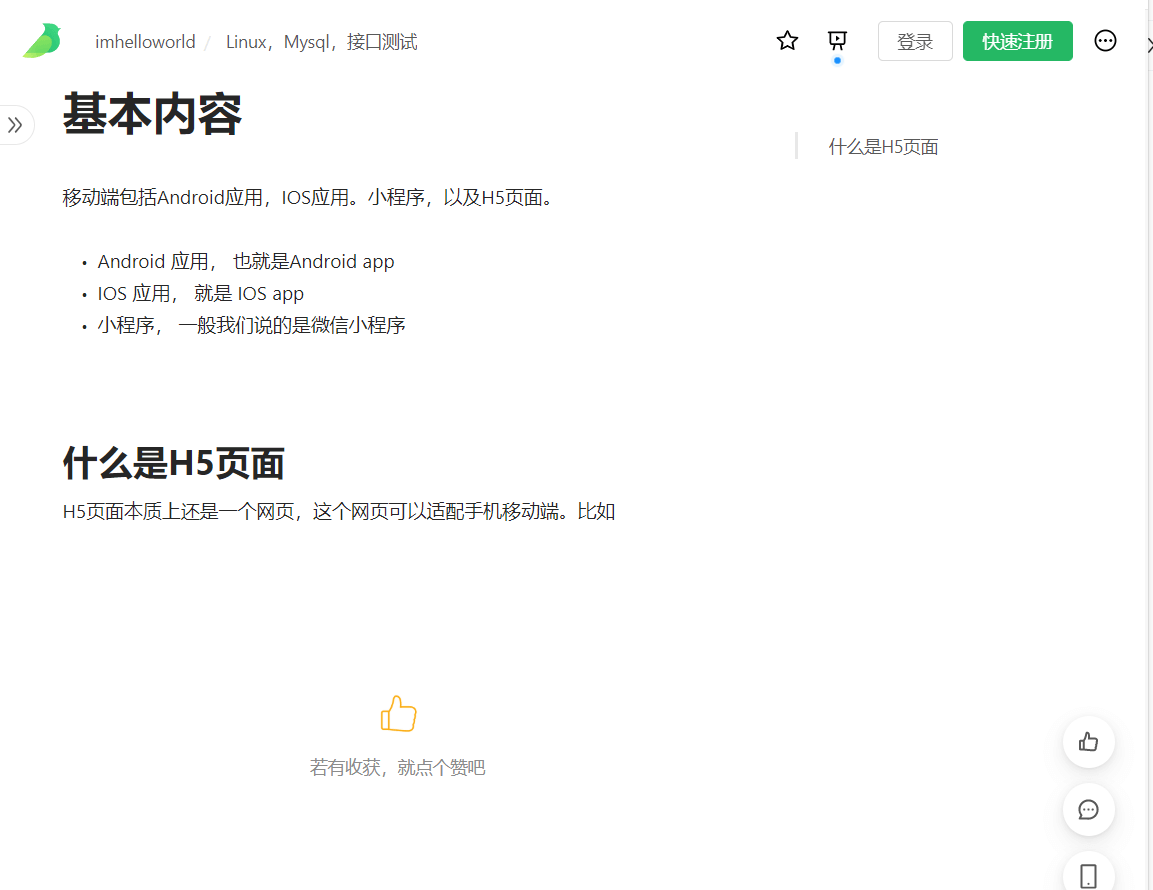Viewport: 1153px width, 890px height.
Task: Open the imhelloworld author breadcrumb link
Action: click(145, 42)
